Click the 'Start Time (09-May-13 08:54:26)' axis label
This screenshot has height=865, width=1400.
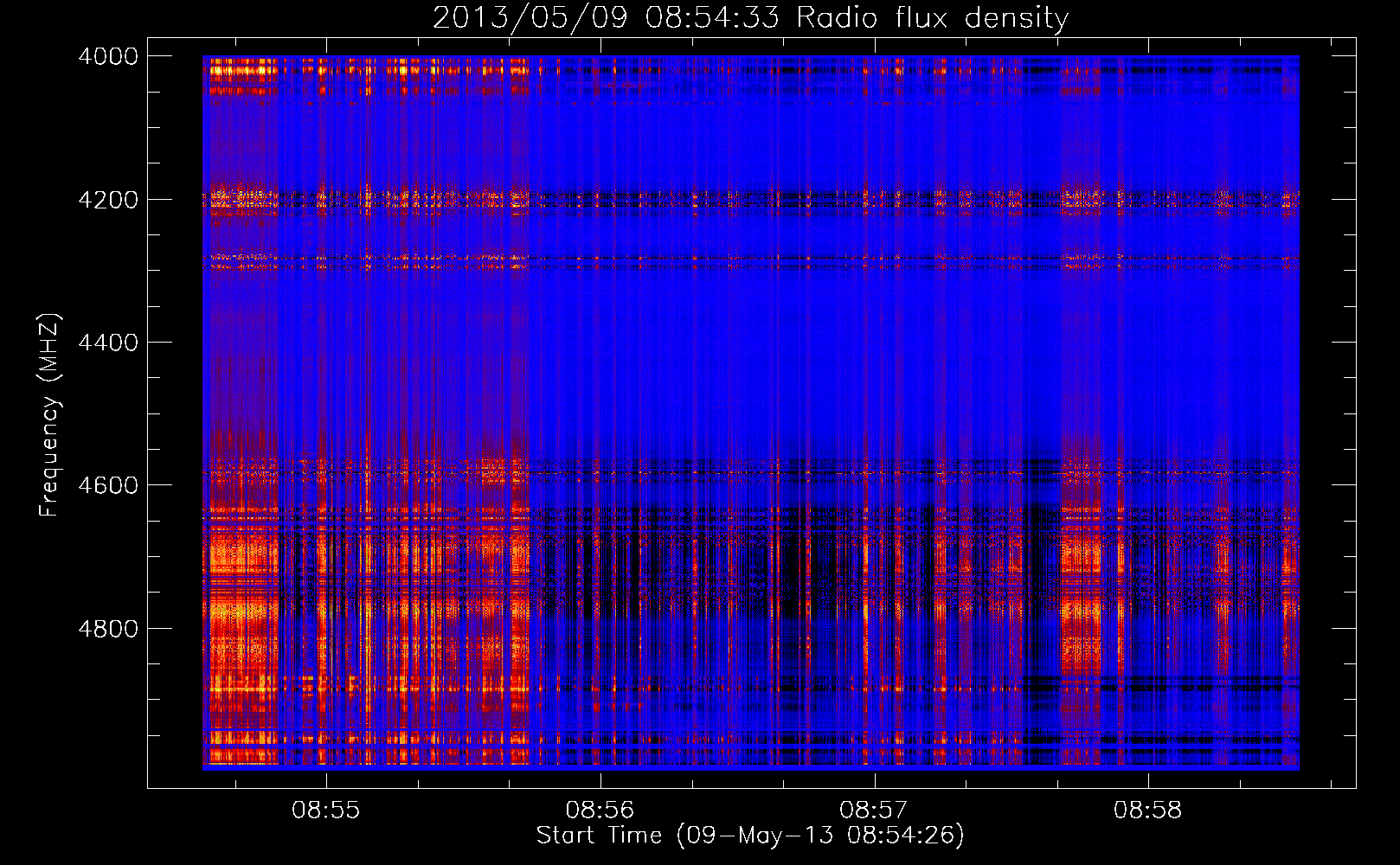click(750, 836)
